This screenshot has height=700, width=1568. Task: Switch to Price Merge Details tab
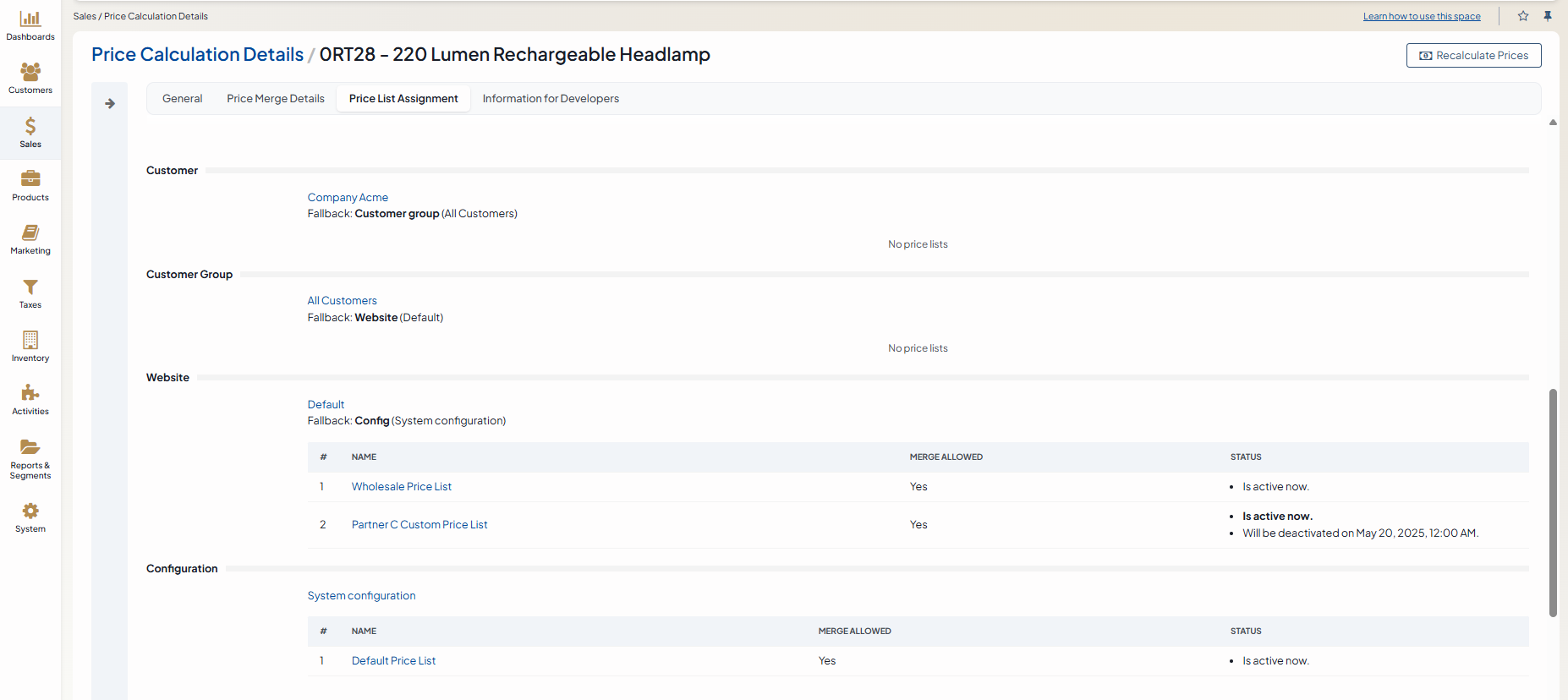(x=276, y=99)
